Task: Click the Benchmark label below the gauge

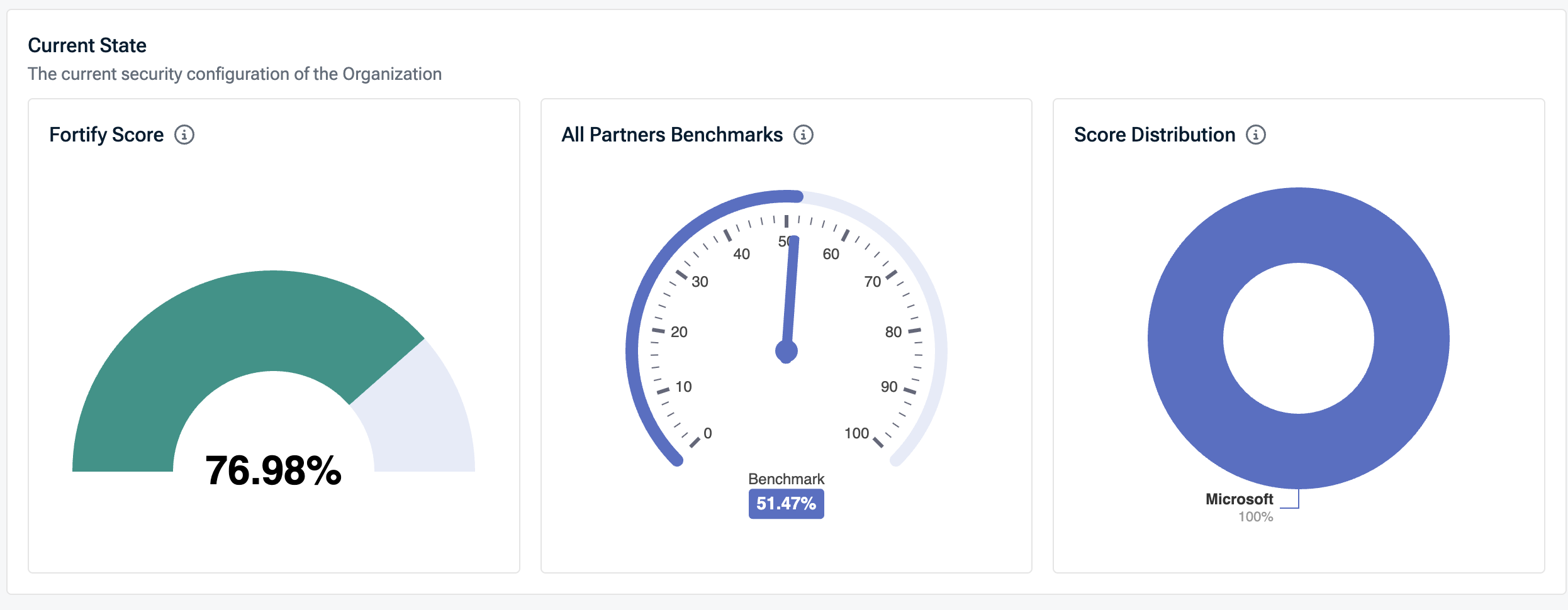Action: (x=786, y=479)
